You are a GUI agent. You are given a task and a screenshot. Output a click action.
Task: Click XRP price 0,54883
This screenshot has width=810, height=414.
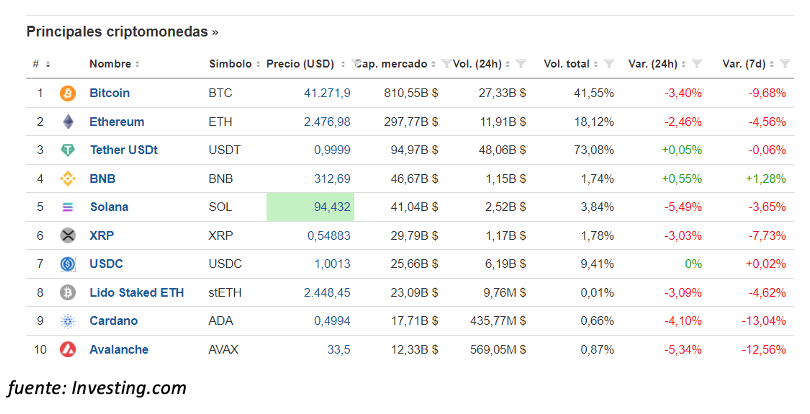point(329,236)
